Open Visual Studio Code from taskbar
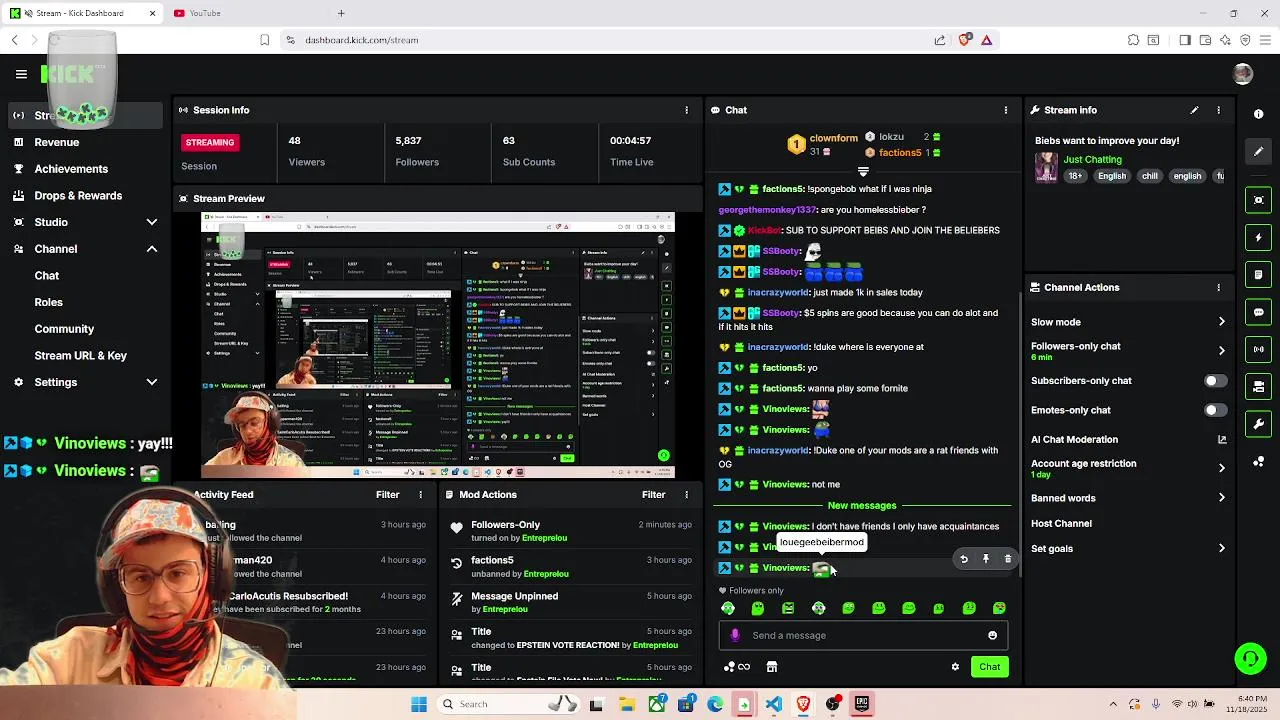This screenshot has height=720, width=1280. click(774, 704)
